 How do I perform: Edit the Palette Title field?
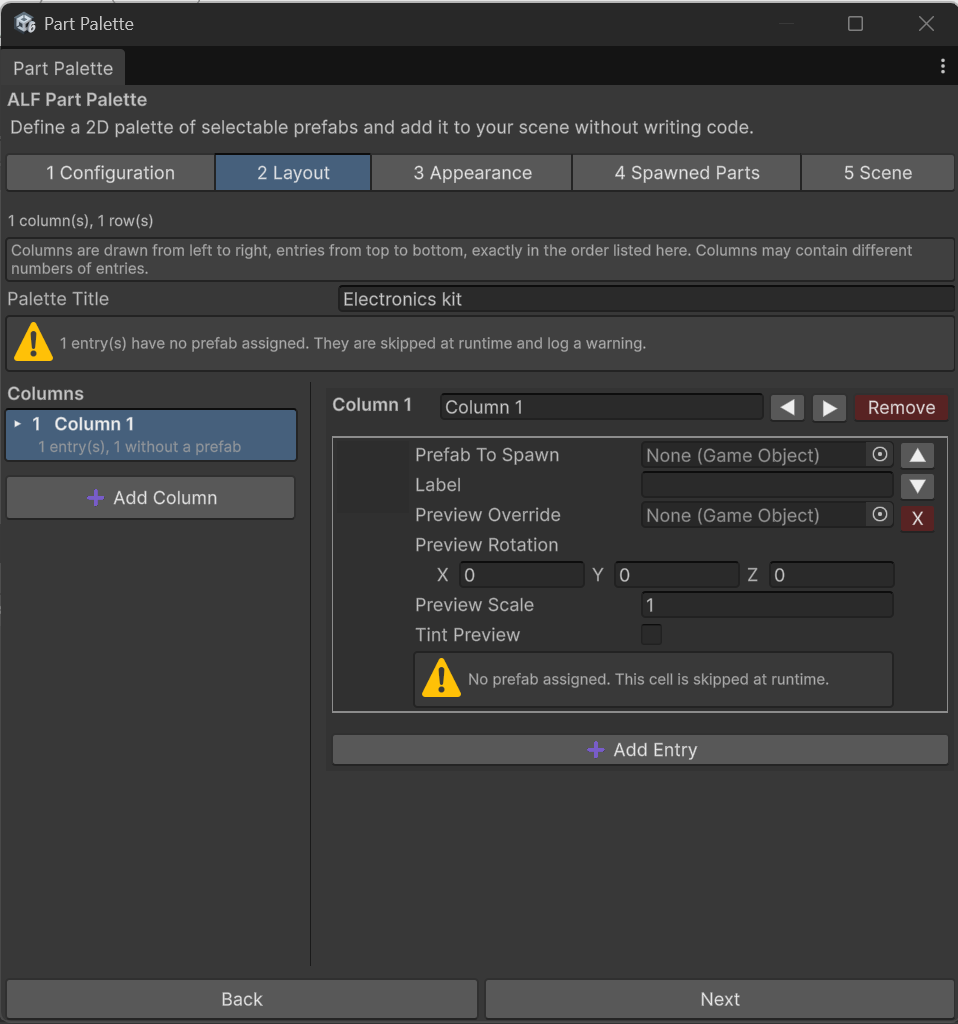pos(647,299)
